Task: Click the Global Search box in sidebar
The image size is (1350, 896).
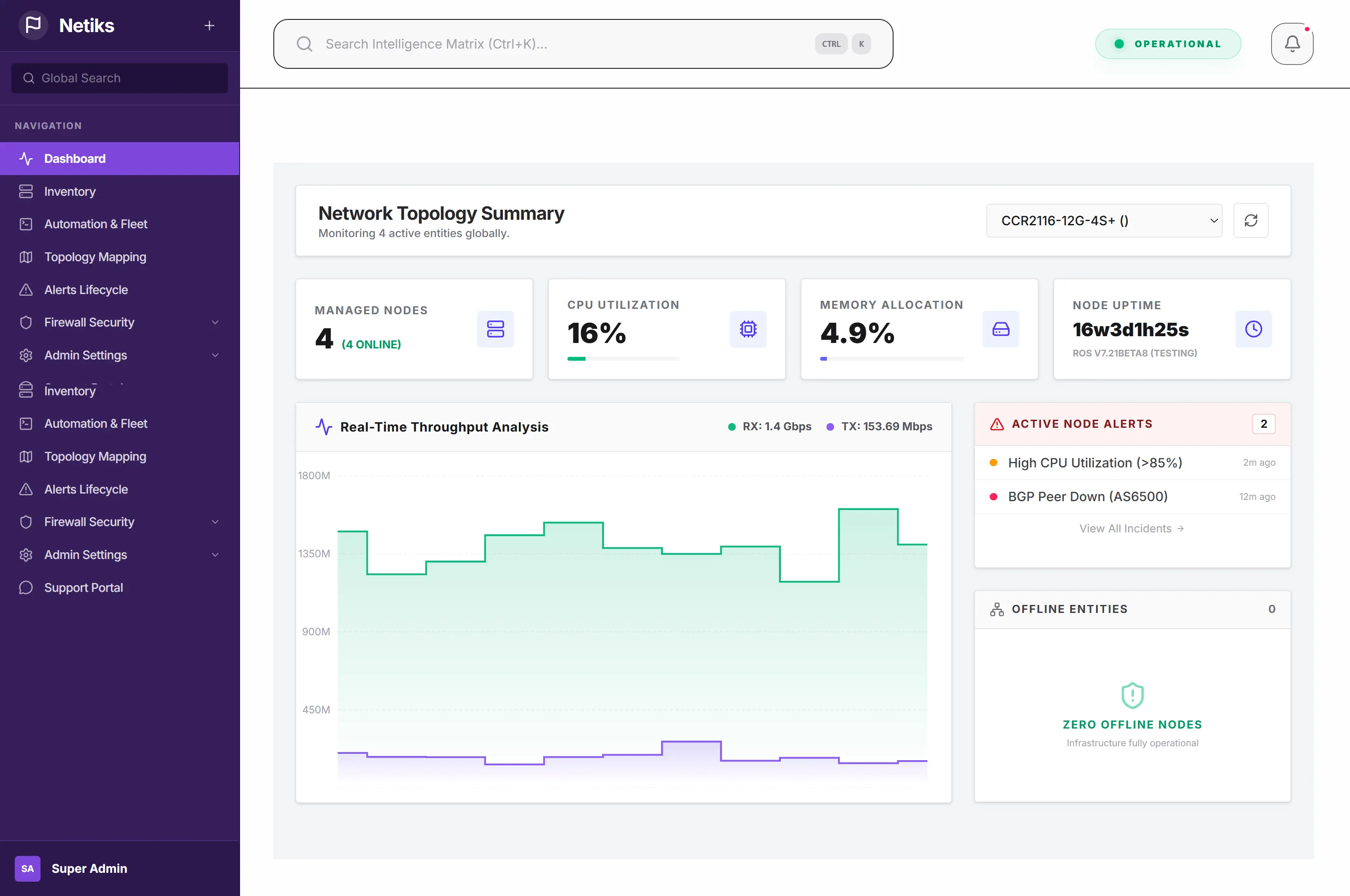Action: click(119, 78)
